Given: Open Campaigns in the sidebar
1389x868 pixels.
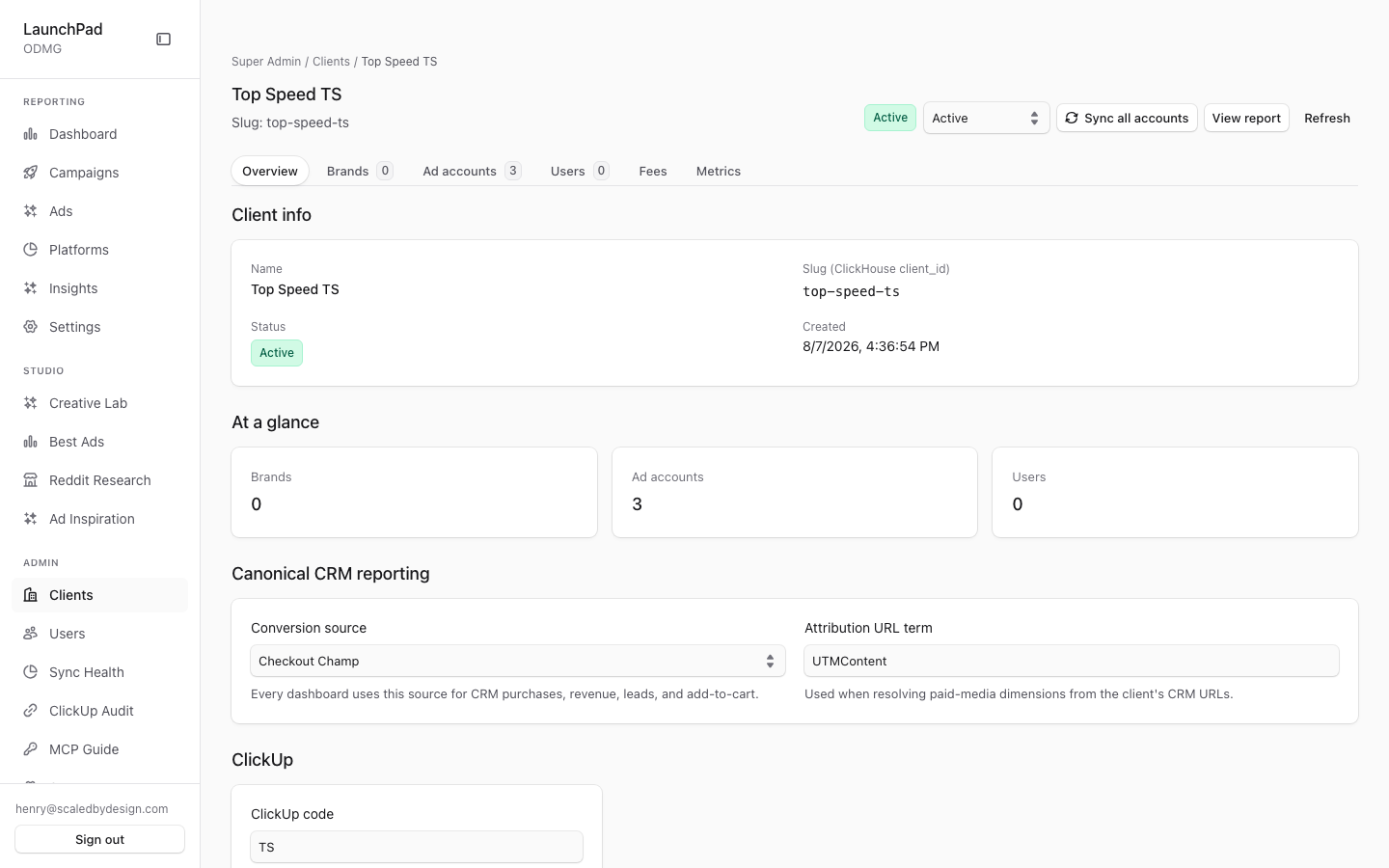Looking at the screenshot, I should [x=100, y=173].
